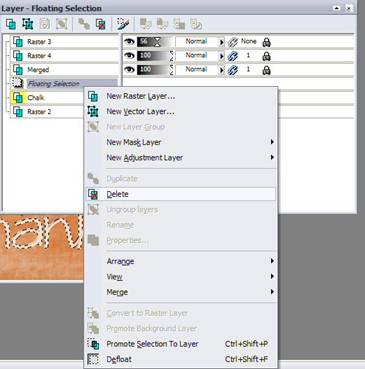The height and width of the screenshot is (369, 365).
Task: Expand New Mask Layer submenu
Action: (x=272, y=142)
